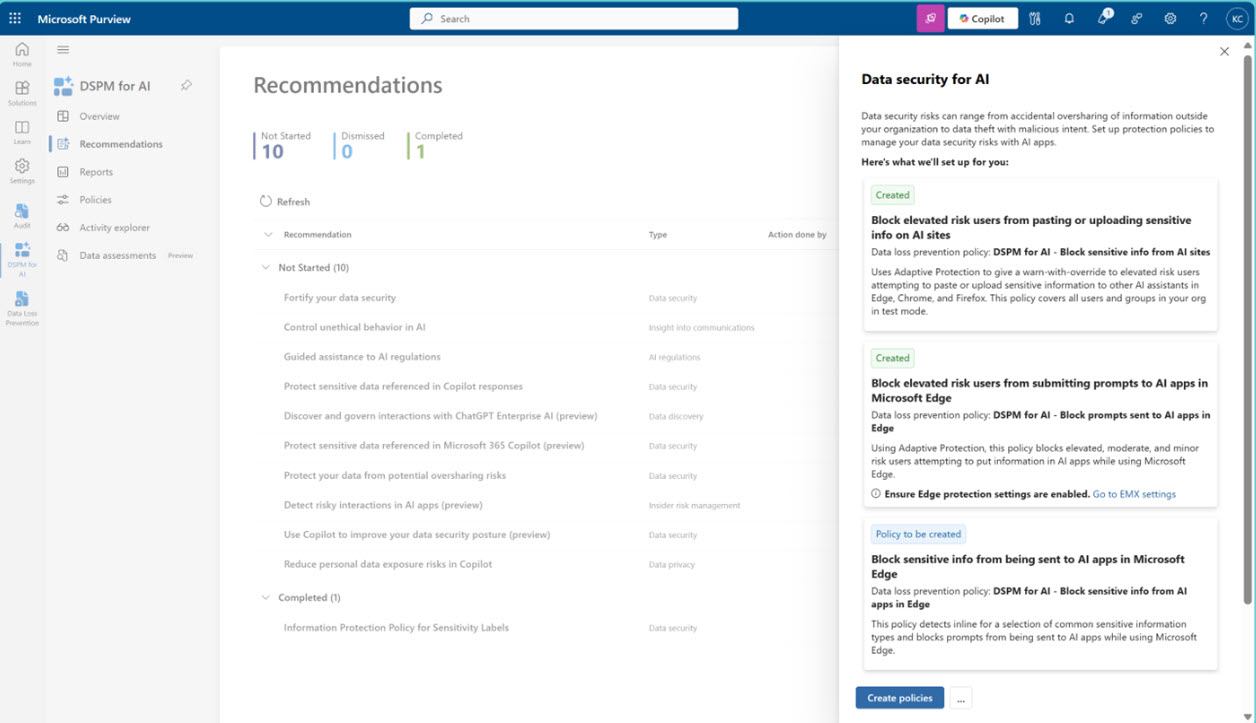Collapse the Not Started (10) group

[266, 268]
